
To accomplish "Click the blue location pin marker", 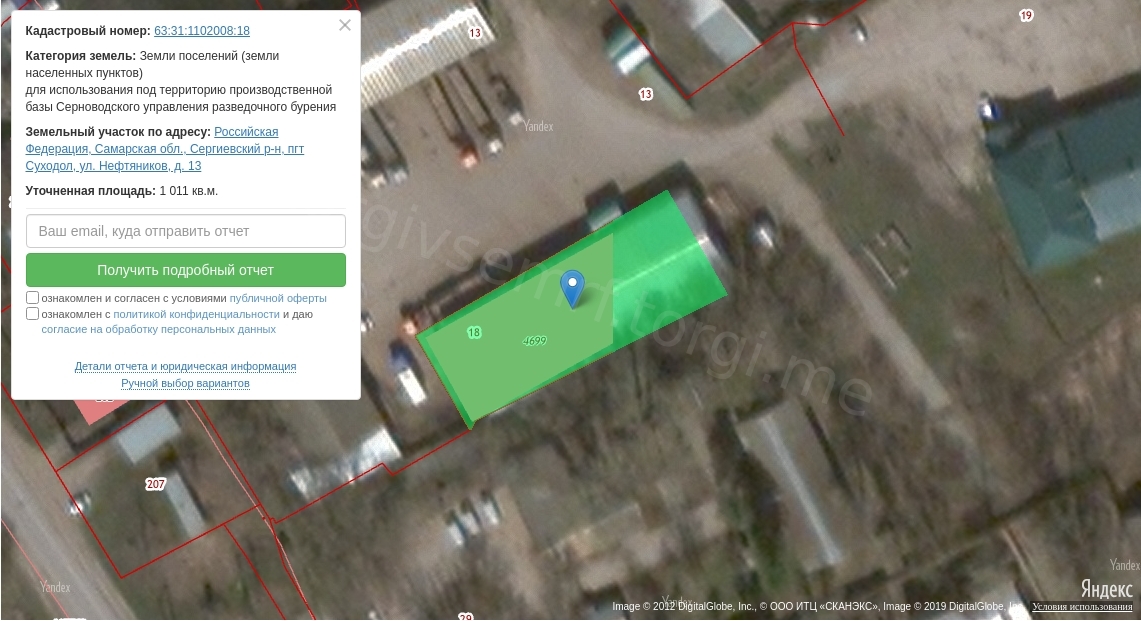I will click(573, 289).
